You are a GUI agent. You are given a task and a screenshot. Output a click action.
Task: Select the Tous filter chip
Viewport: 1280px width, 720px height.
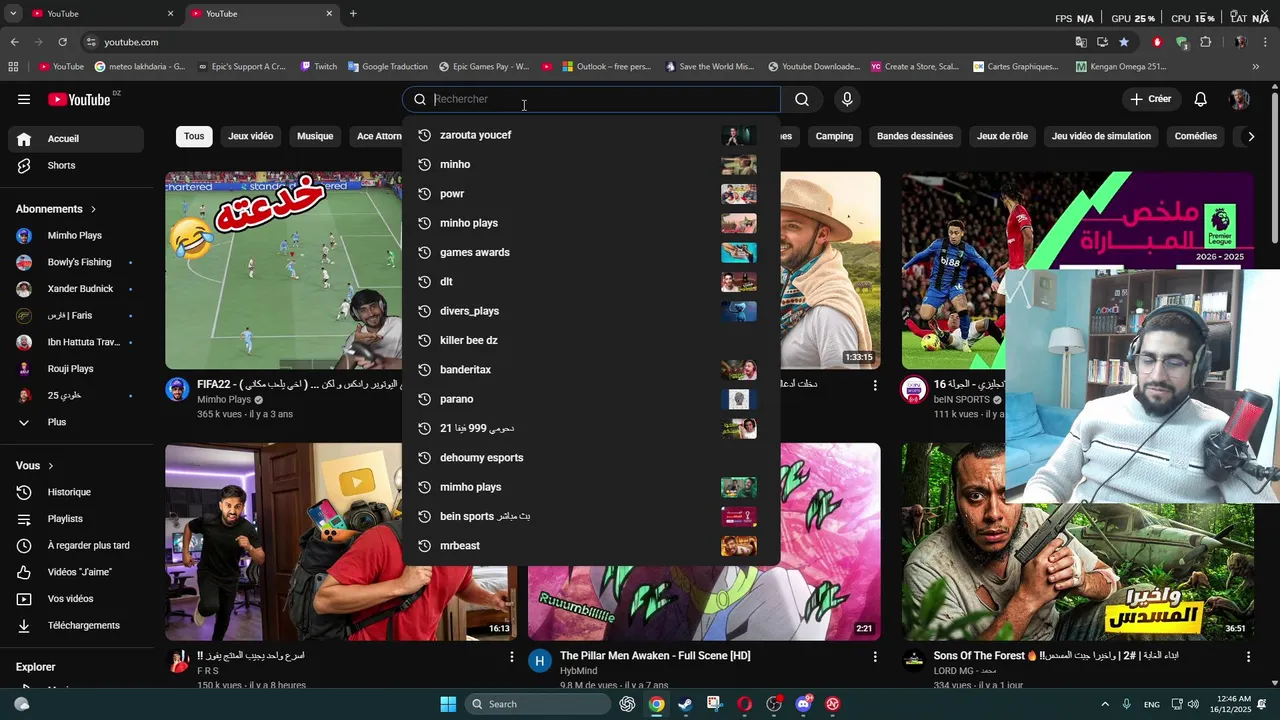[x=194, y=136]
